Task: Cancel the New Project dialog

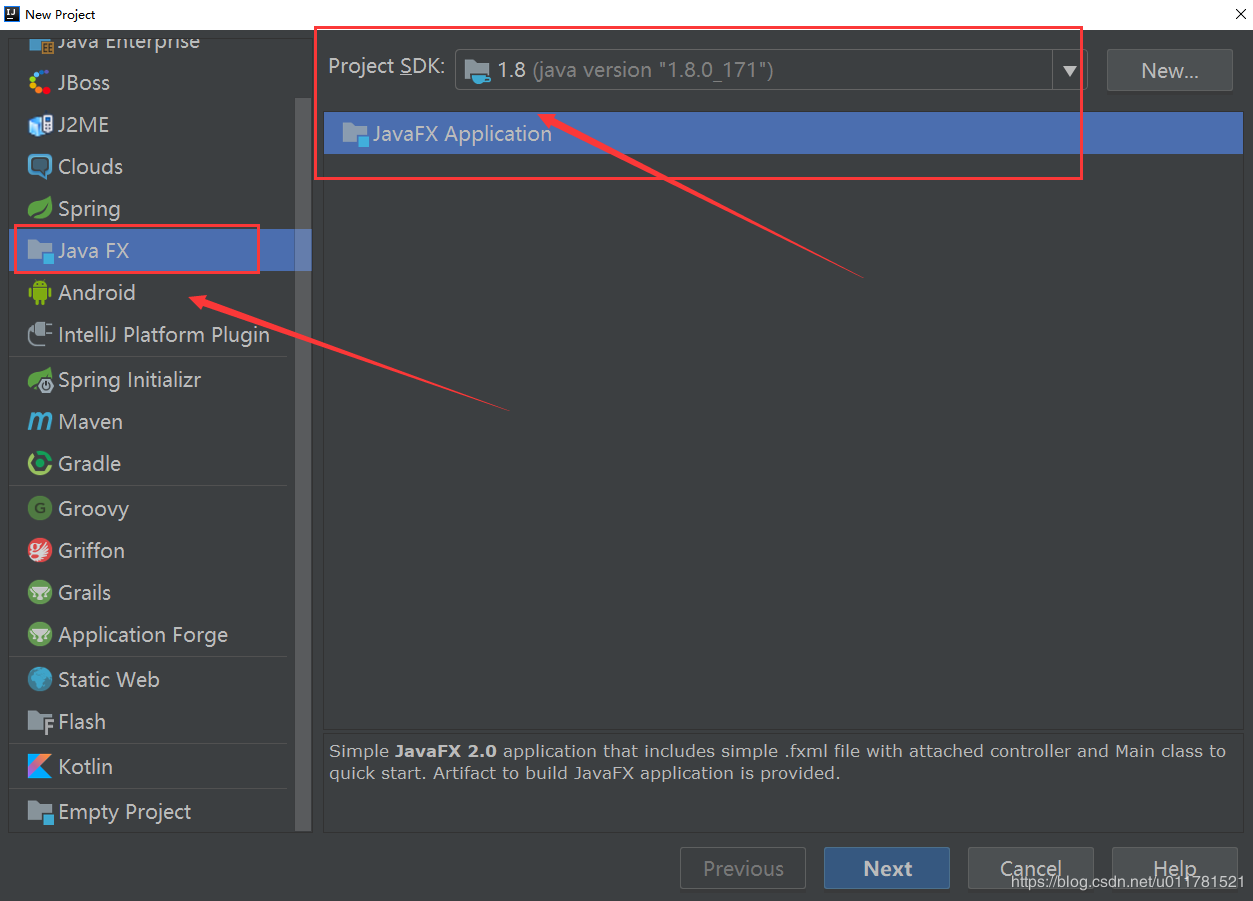Action: click(x=1031, y=869)
